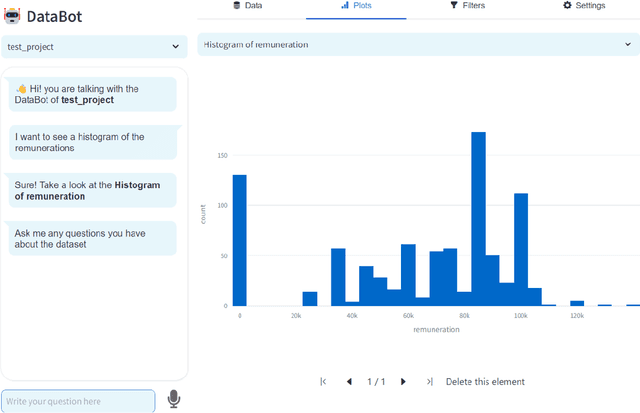Click the histogram bar at 100k
The width and height of the screenshot is (640, 413).
(521, 249)
